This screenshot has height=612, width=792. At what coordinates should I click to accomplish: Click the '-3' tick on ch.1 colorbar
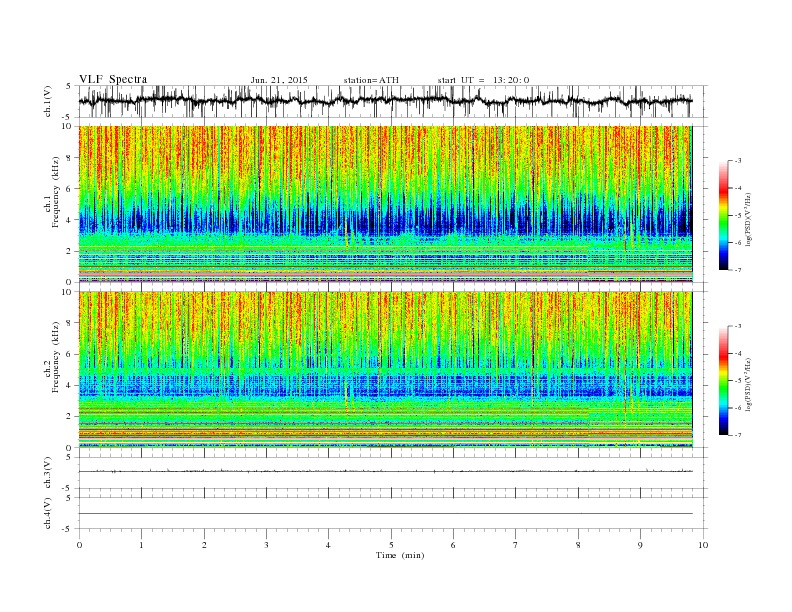737,161
